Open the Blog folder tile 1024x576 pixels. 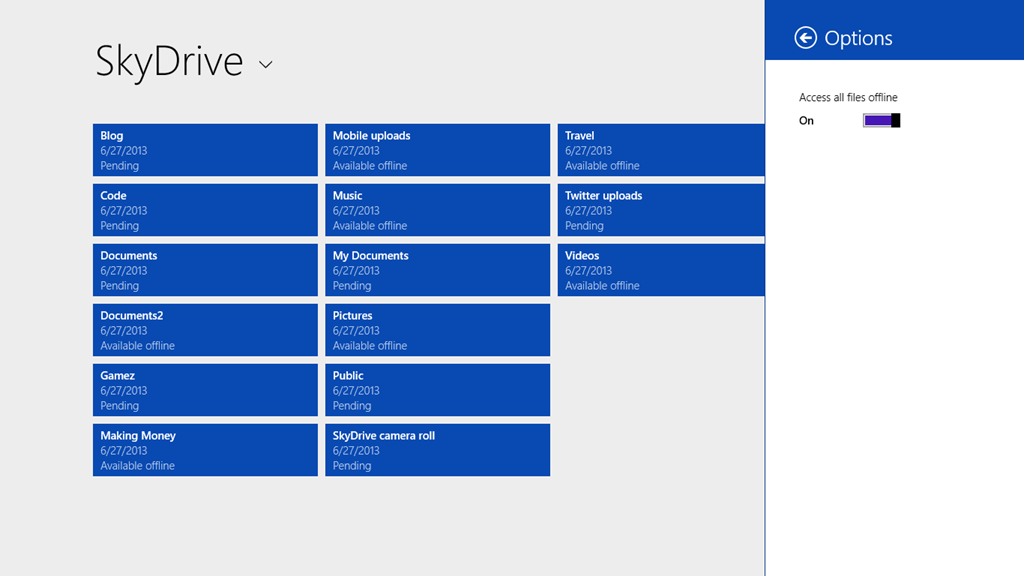click(205, 150)
